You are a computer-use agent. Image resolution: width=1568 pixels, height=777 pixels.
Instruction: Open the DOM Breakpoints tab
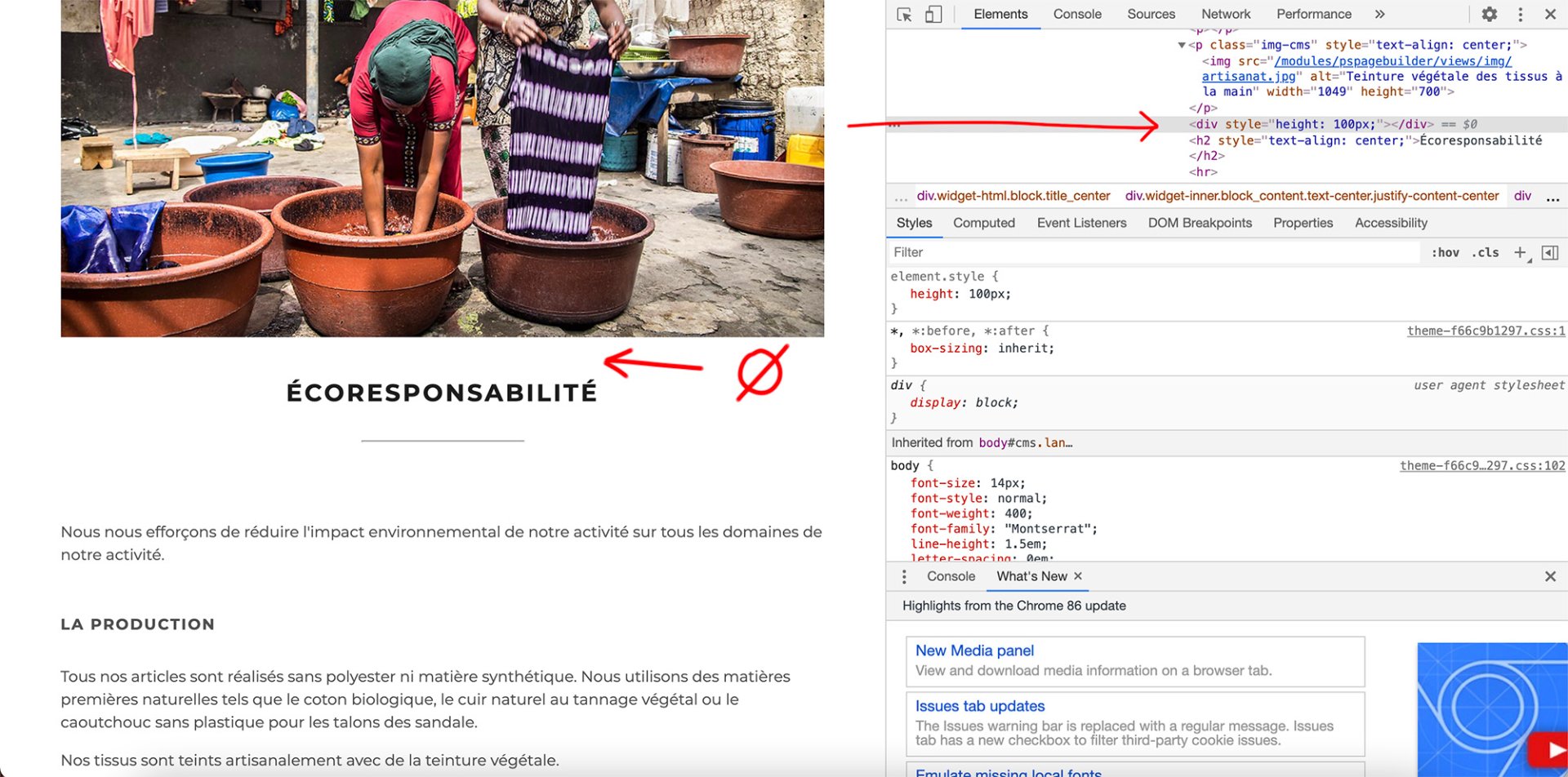tap(1200, 223)
